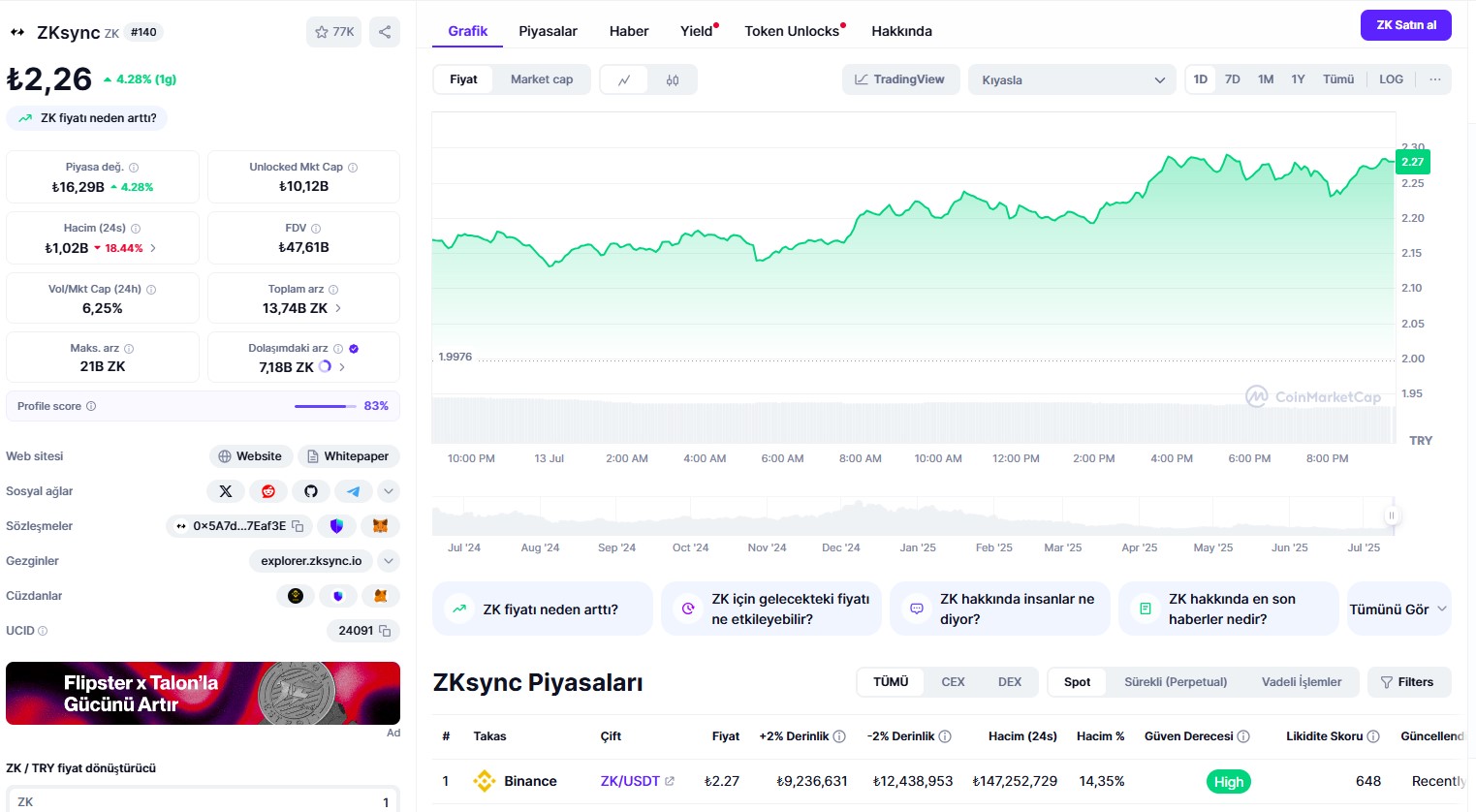
Task: Ask what people say about ZK
Action: tap(999, 609)
